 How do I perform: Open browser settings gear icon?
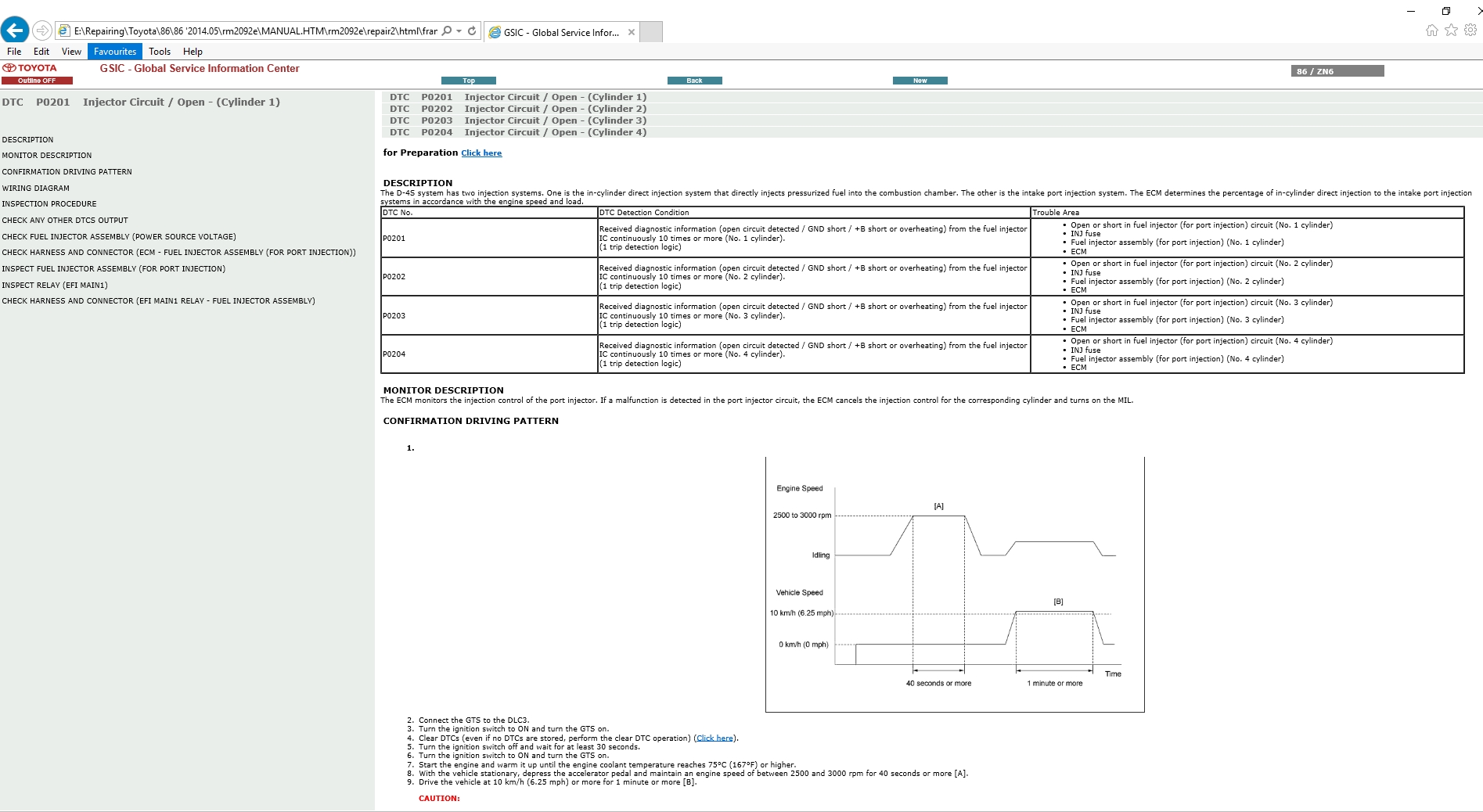[x=1470, y=31]
